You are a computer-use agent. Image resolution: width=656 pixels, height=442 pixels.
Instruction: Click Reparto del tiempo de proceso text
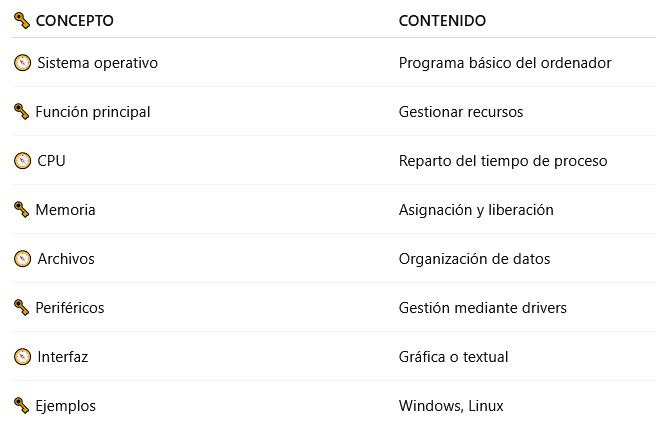click(x=502, y=161)
